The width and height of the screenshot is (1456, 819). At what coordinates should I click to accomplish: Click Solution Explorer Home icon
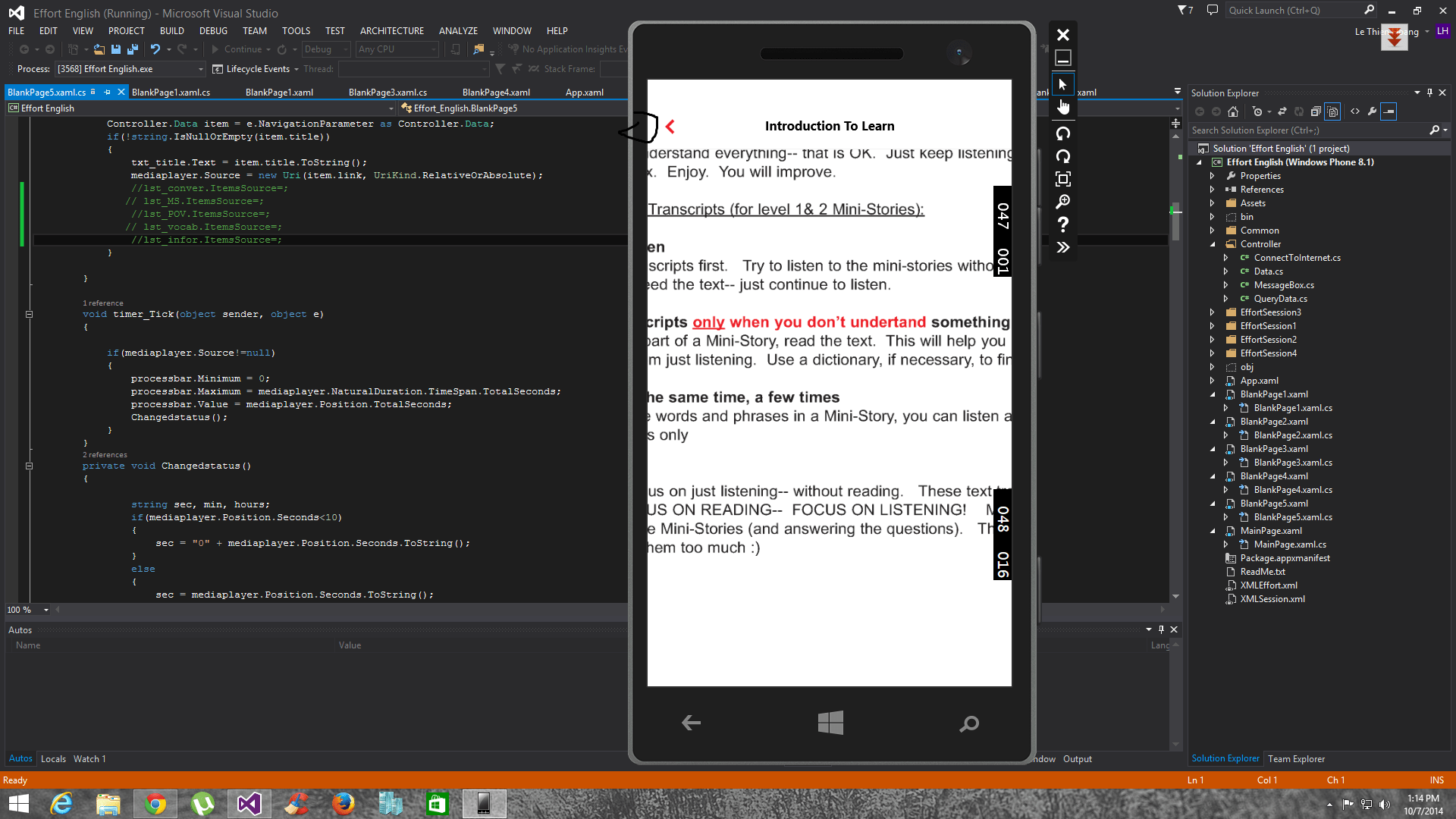click(x=1233, y=111)
